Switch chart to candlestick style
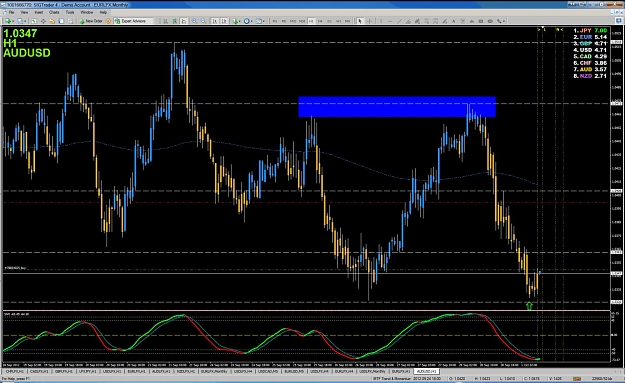This screenshot has width=625, height=383. point(175,21)
